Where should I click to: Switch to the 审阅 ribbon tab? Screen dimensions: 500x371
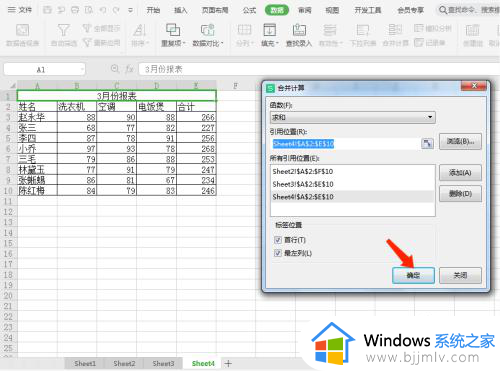click(x=304, y=10)
